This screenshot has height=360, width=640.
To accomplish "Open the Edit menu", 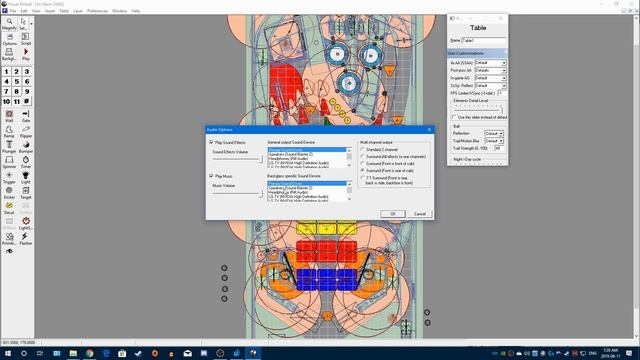I will [24, 11].
